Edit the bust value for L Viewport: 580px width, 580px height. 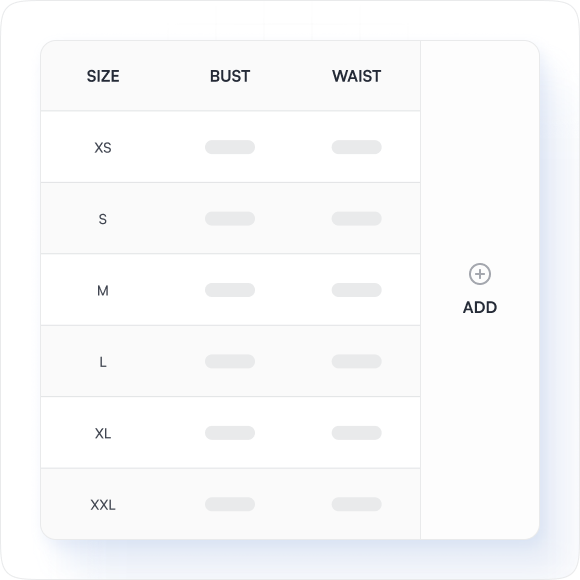click(x=230, y=361)
